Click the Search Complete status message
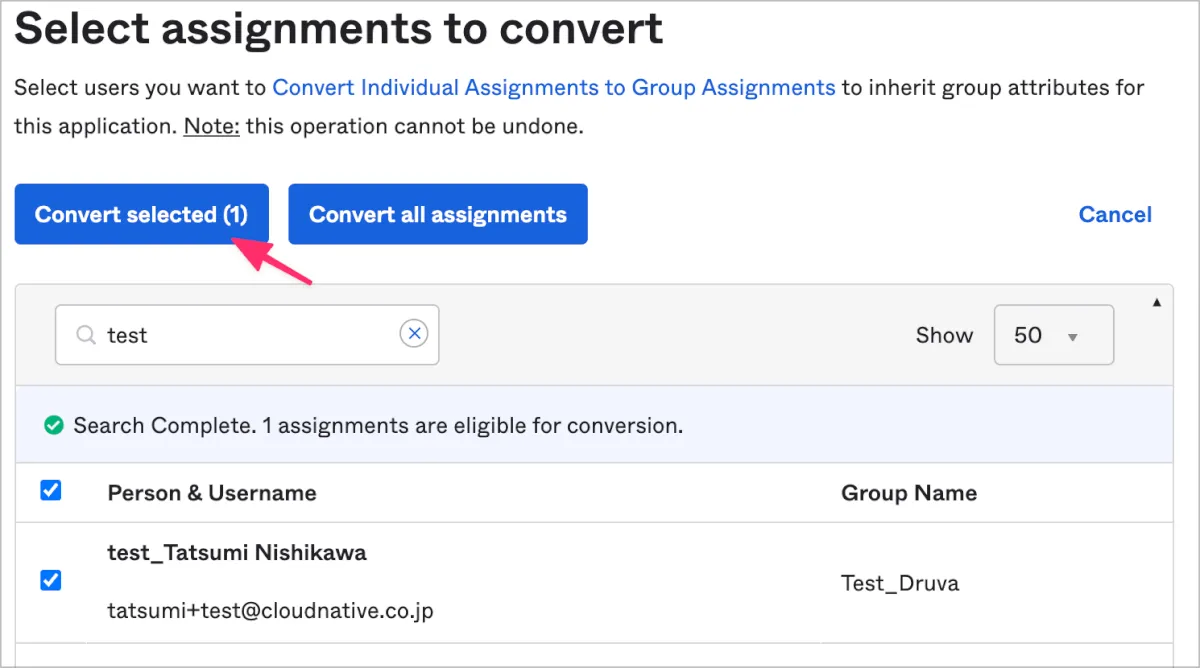 378,426
